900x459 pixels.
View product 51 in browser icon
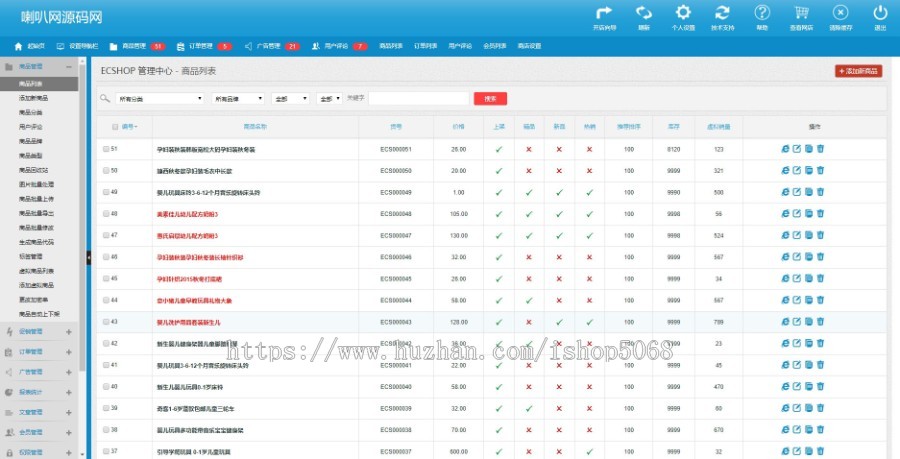click(x=785, y=149)
